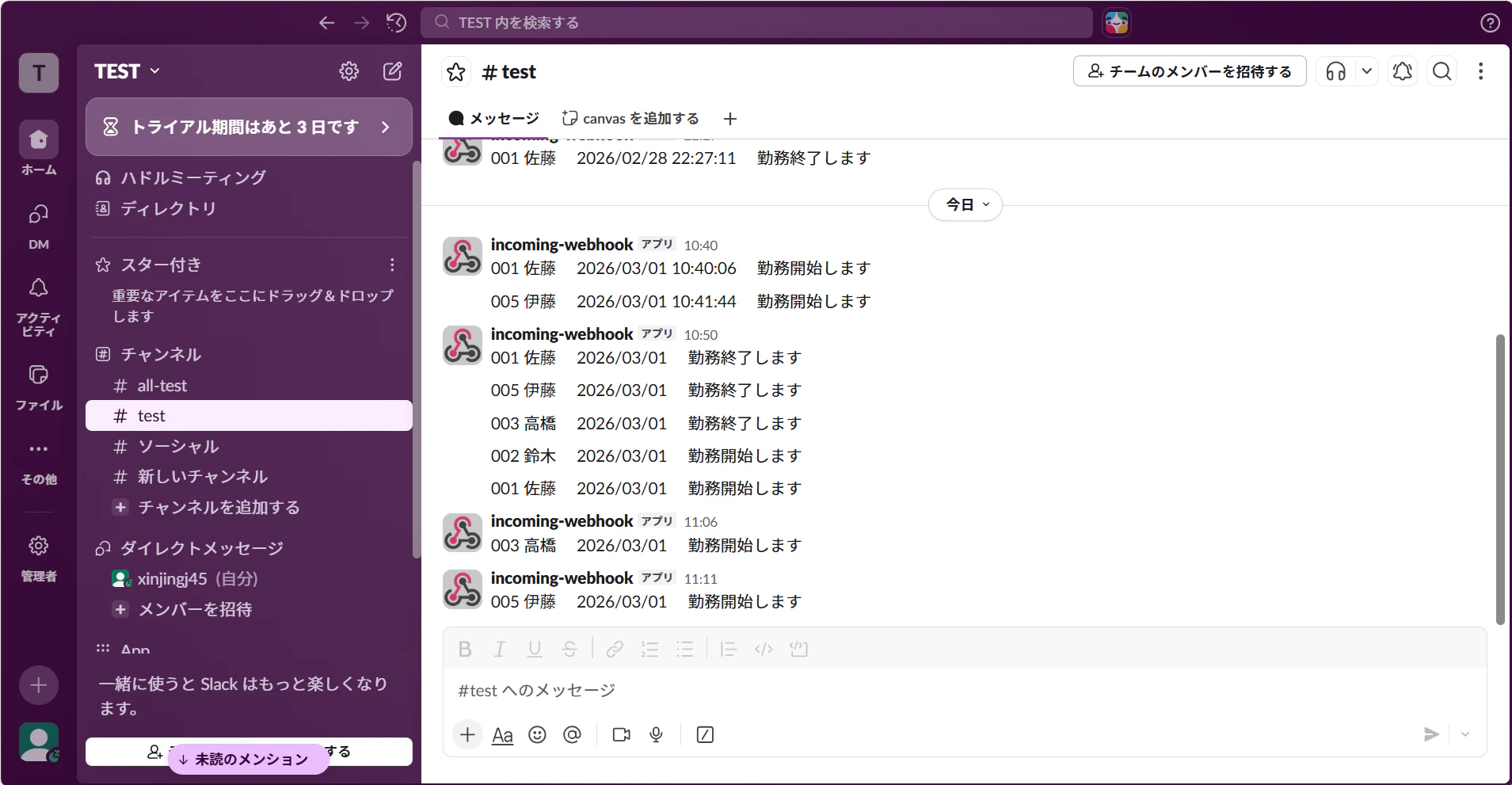Screen dimensions: 1512x785
Task: Hide formatting with the Aa button
Action: tap(502, 735)
